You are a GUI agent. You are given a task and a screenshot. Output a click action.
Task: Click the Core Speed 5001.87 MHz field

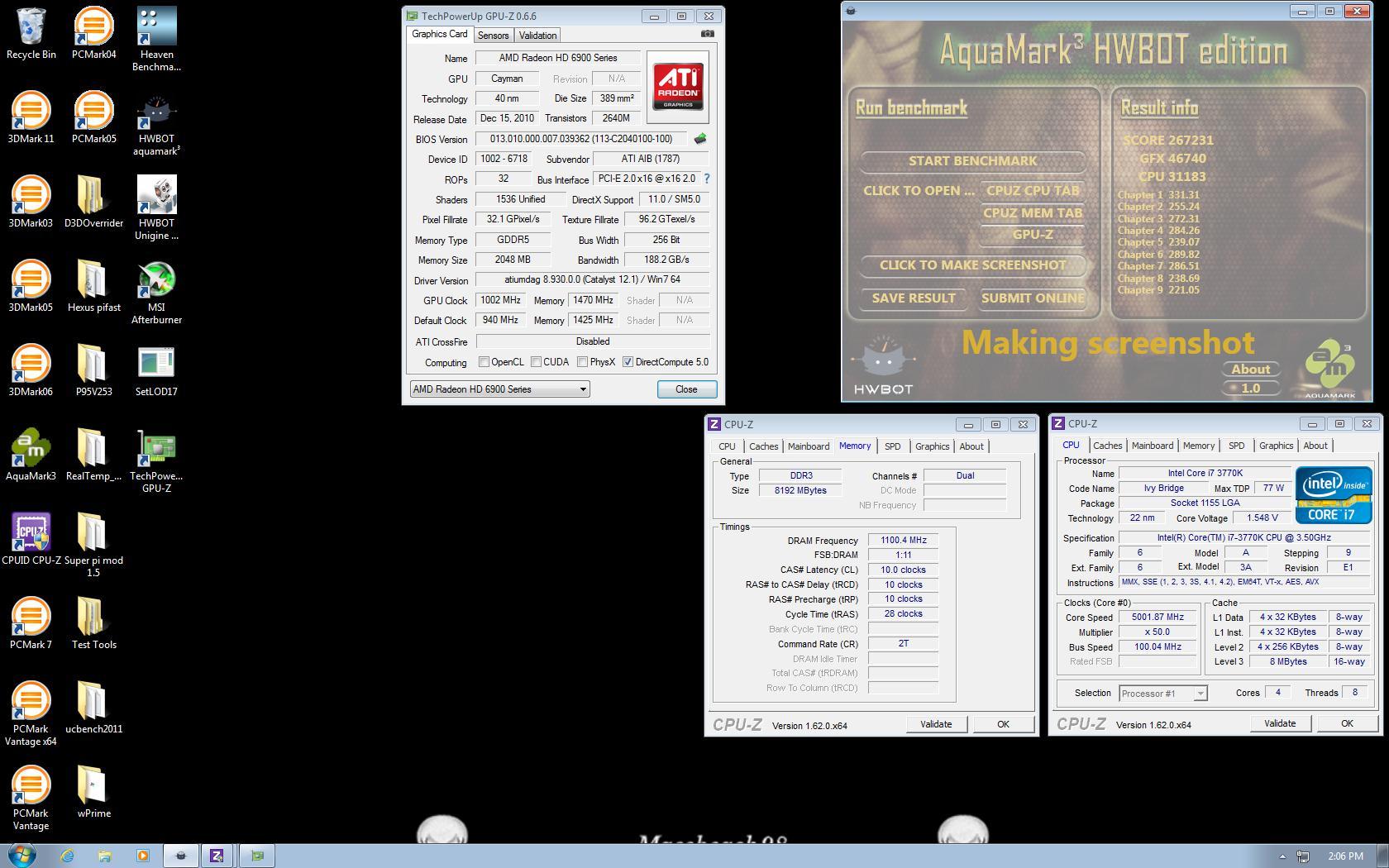tap(1157, 618)
